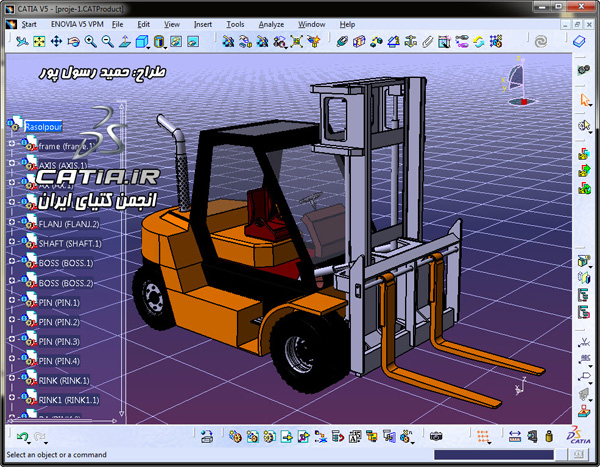Click the Zoom In magnifier

[90, 41]
